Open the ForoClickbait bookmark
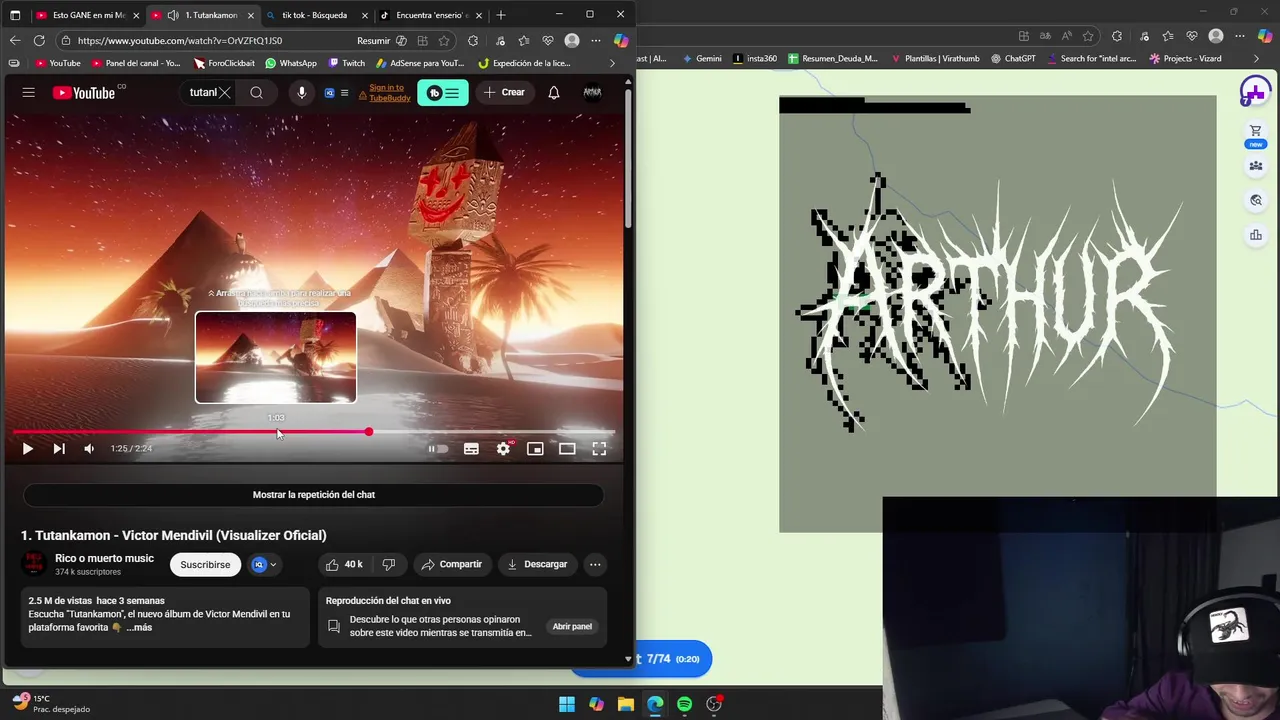The width and height of the screenshot is (1280, 720). click(224, 63)
